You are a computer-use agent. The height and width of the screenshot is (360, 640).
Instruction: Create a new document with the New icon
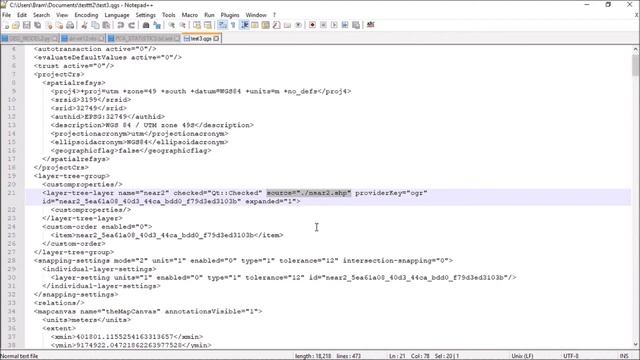click(x=6, y=25)
